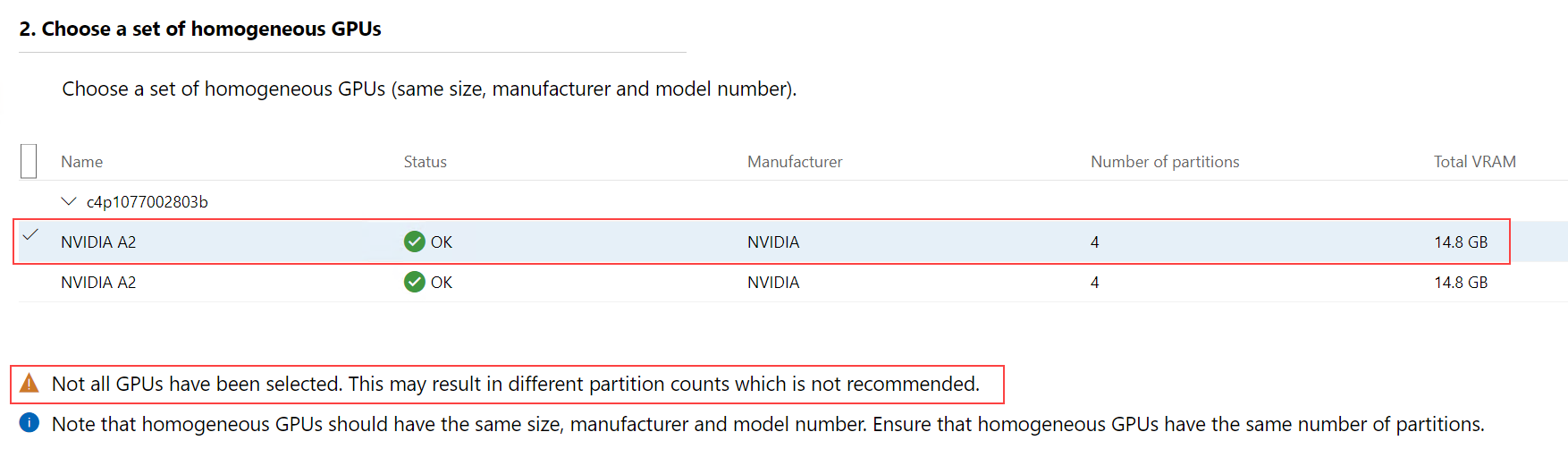
Task: Click second row's partition count 4
Action: tap(1094, 283)
